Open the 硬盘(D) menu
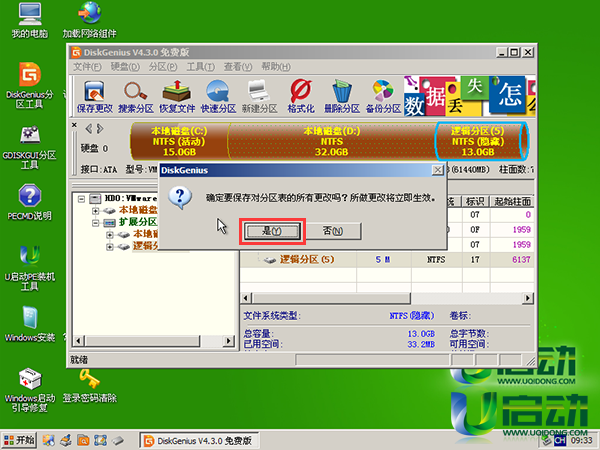The width and height of the screenshot is (600, 450). [125, 67]
